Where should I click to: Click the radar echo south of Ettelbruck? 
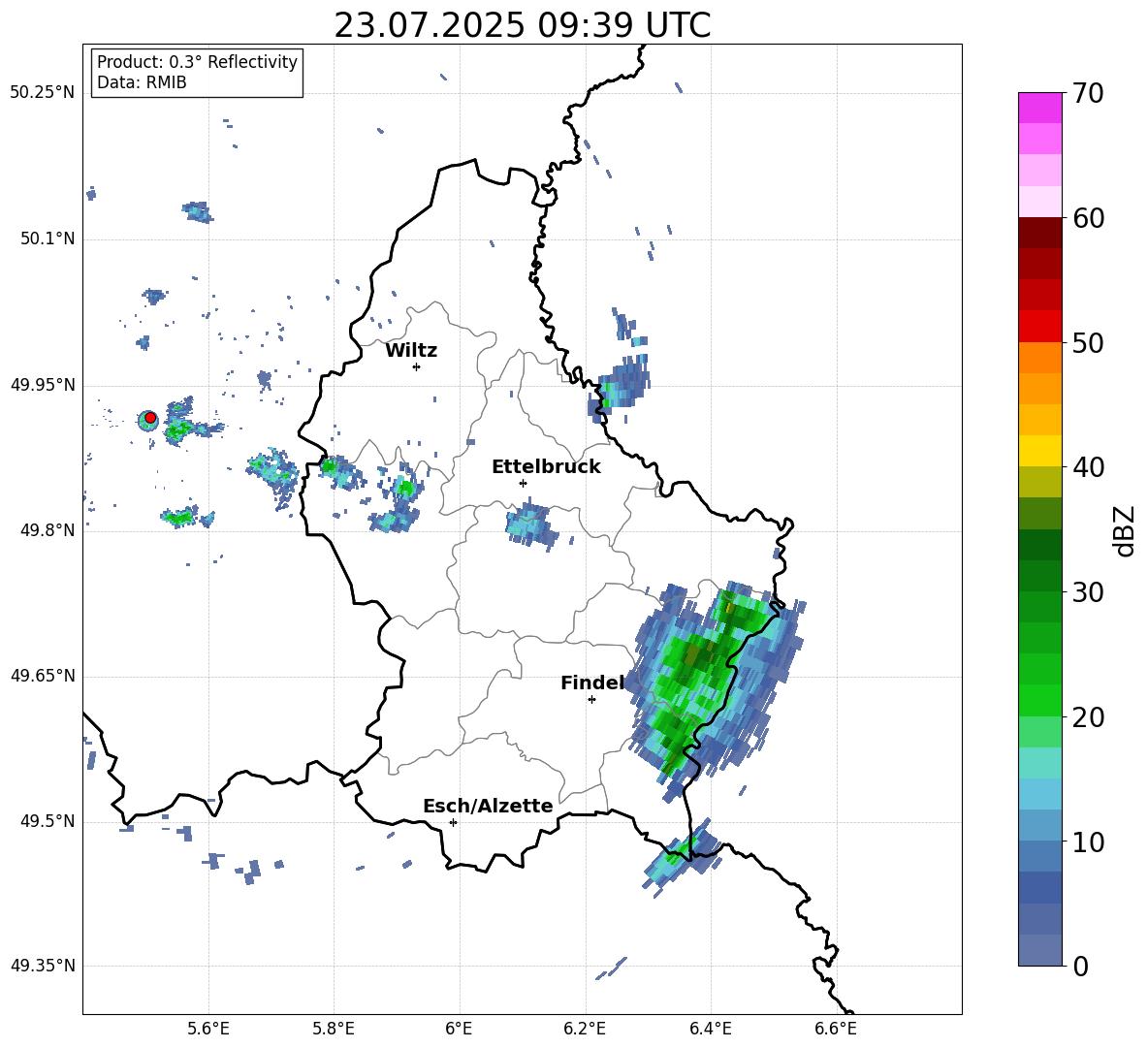(x=531, y=524)
